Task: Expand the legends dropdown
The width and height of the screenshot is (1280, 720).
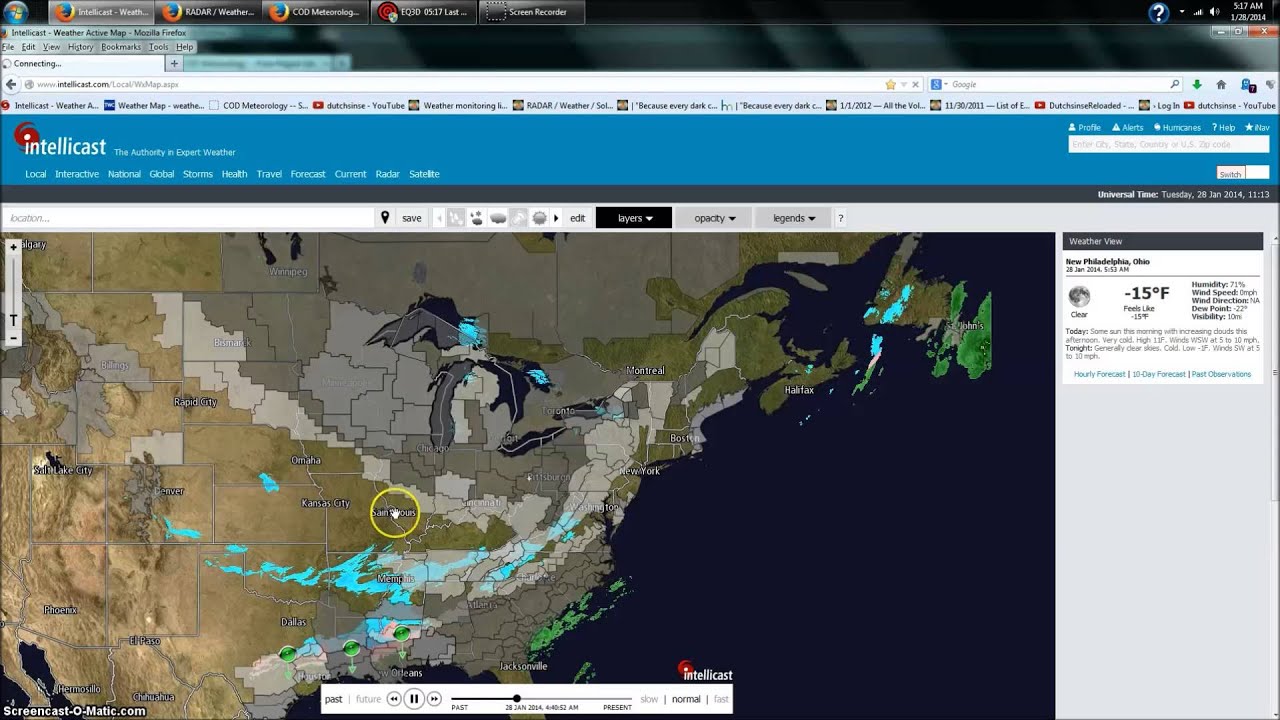Action: 794,218
